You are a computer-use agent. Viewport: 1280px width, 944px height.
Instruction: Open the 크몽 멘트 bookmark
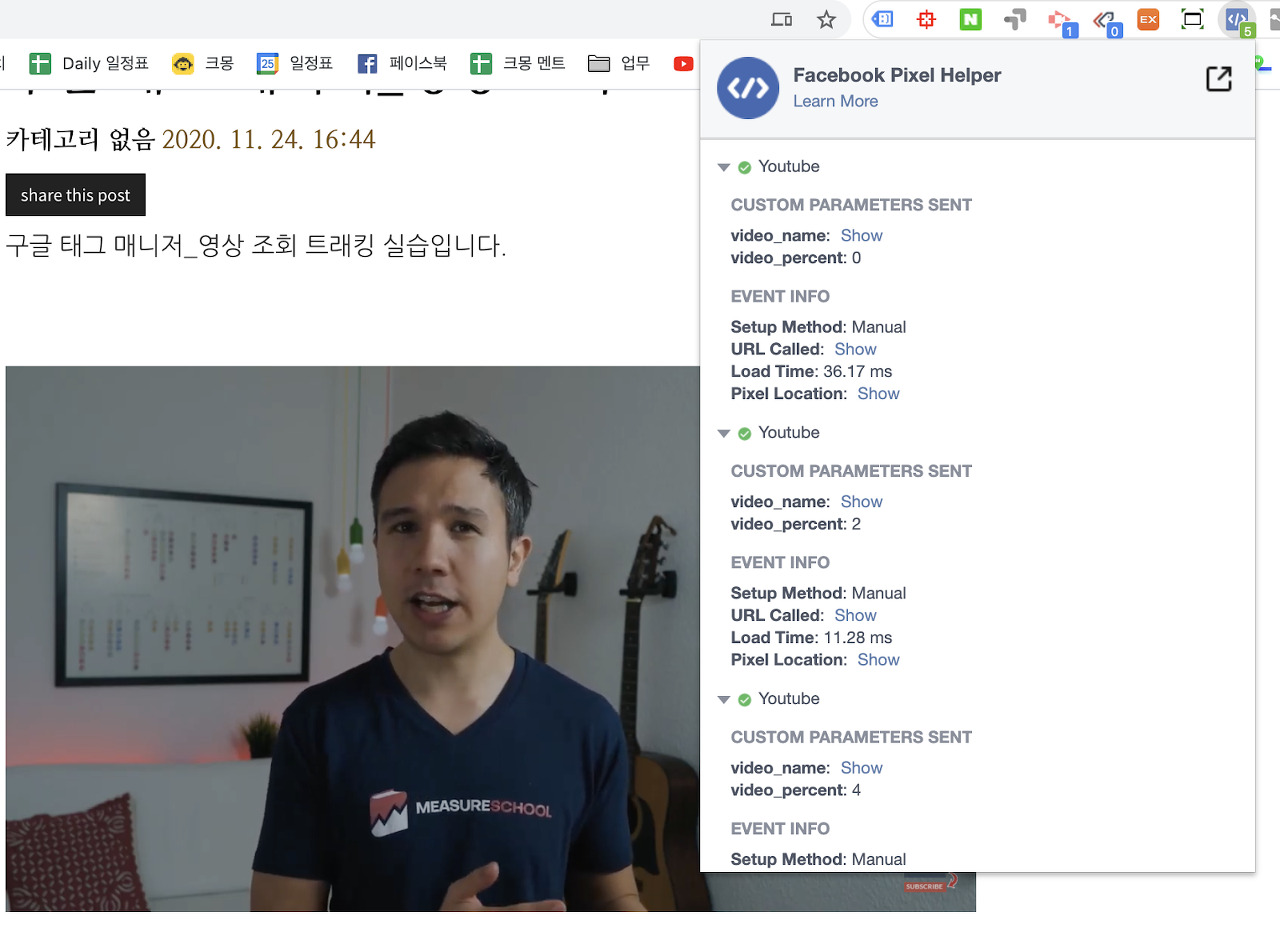coord(518,64)
